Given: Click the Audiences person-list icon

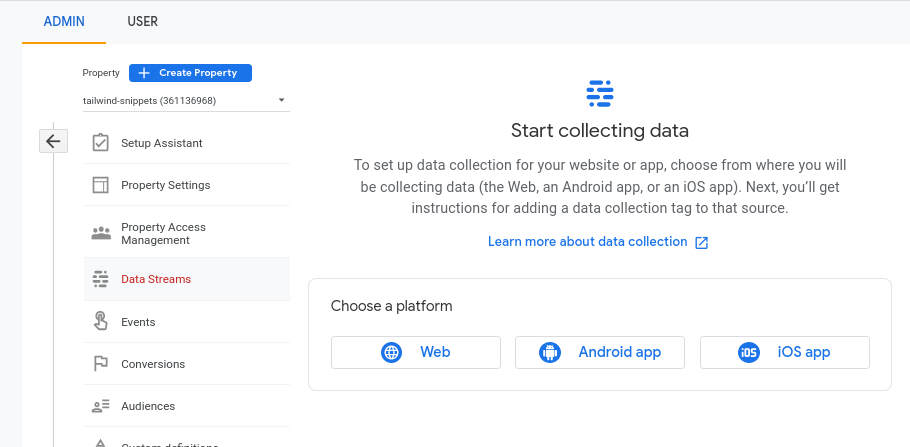Looking at the screenshot, I should click(x=100, y=406).
